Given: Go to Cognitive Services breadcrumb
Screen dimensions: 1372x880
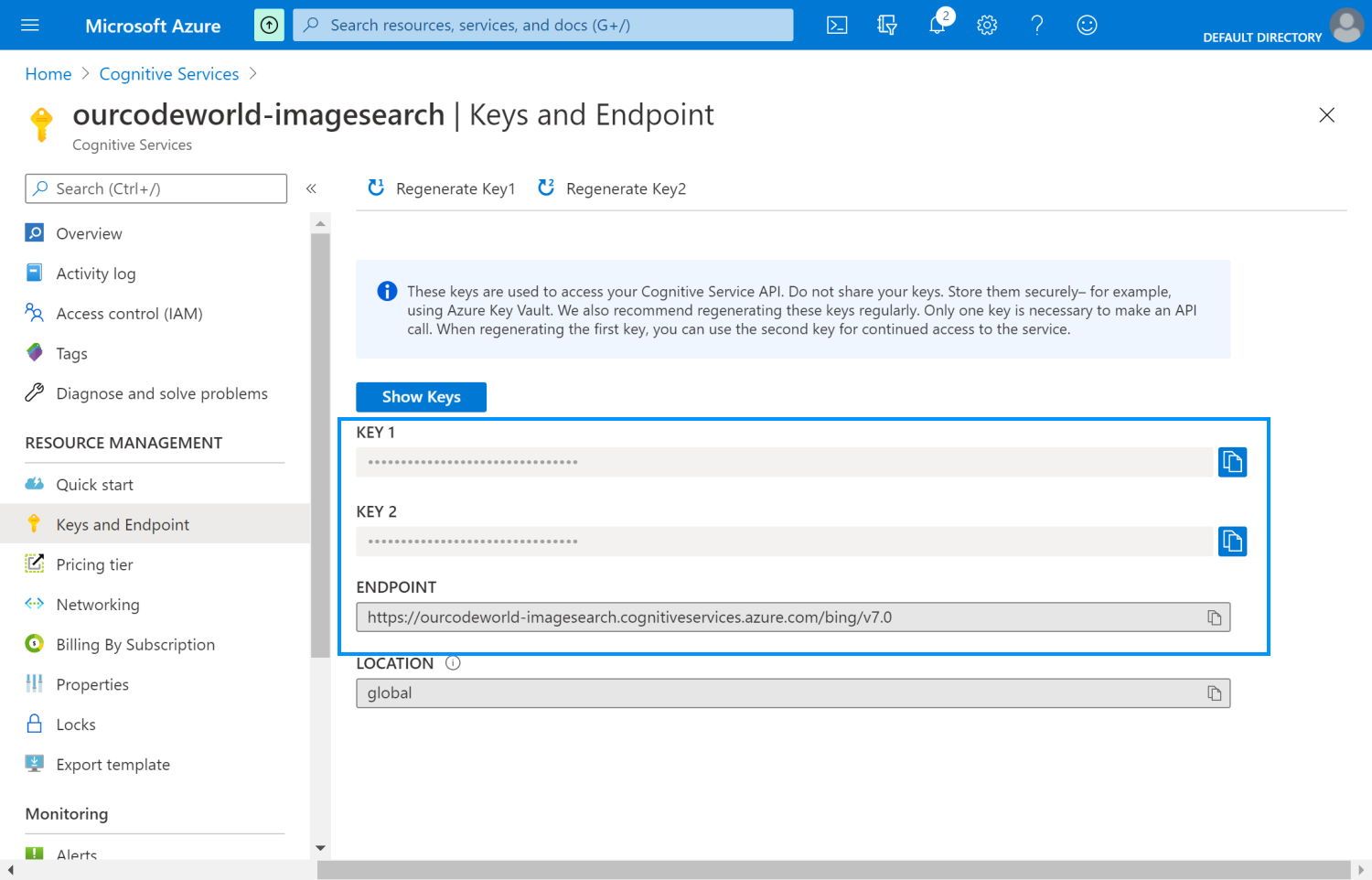Looking at the screenshot, I should click(x=169, y=74).
